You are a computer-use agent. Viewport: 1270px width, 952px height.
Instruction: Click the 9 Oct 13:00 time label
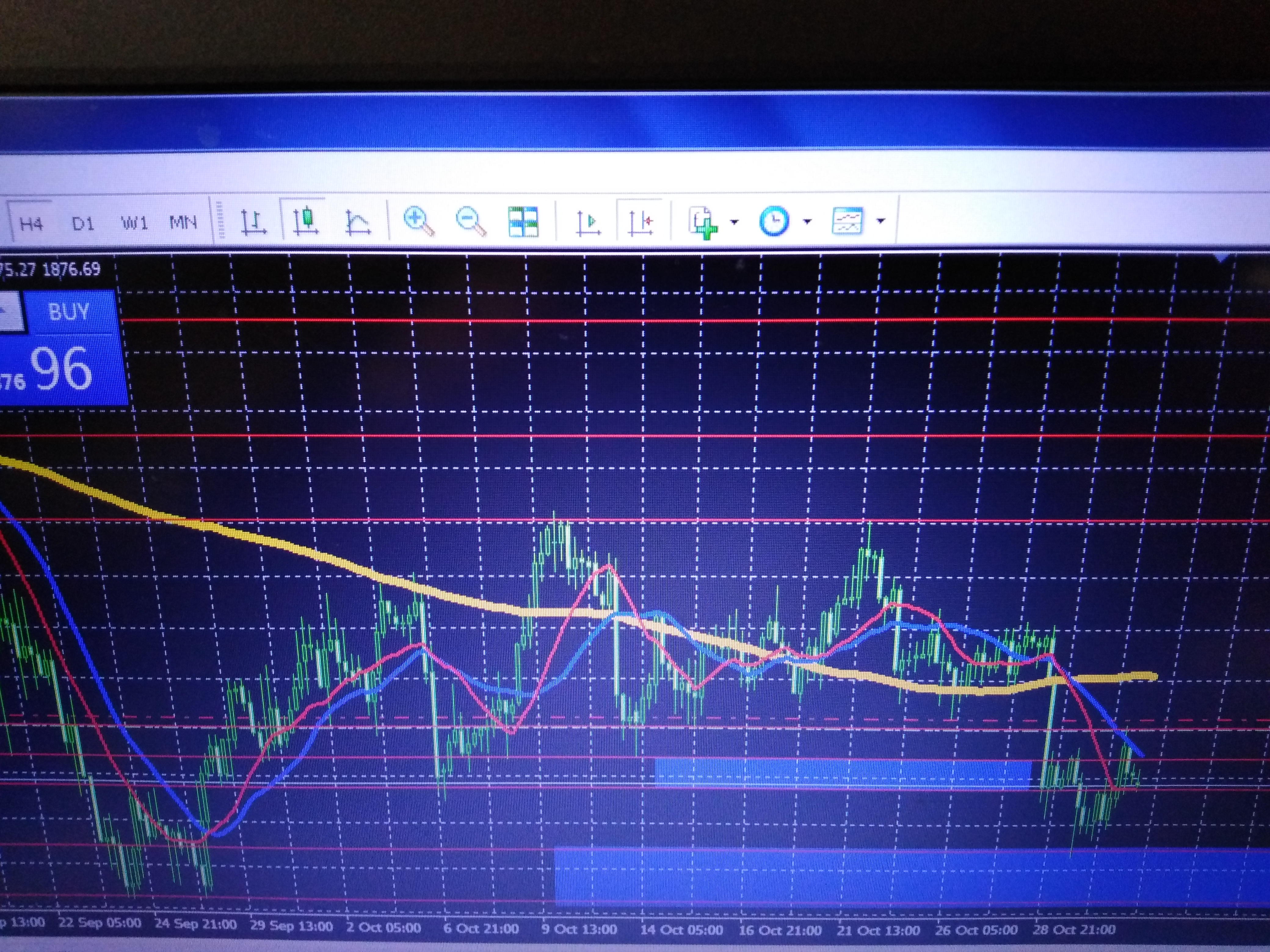tap(580, 929)
